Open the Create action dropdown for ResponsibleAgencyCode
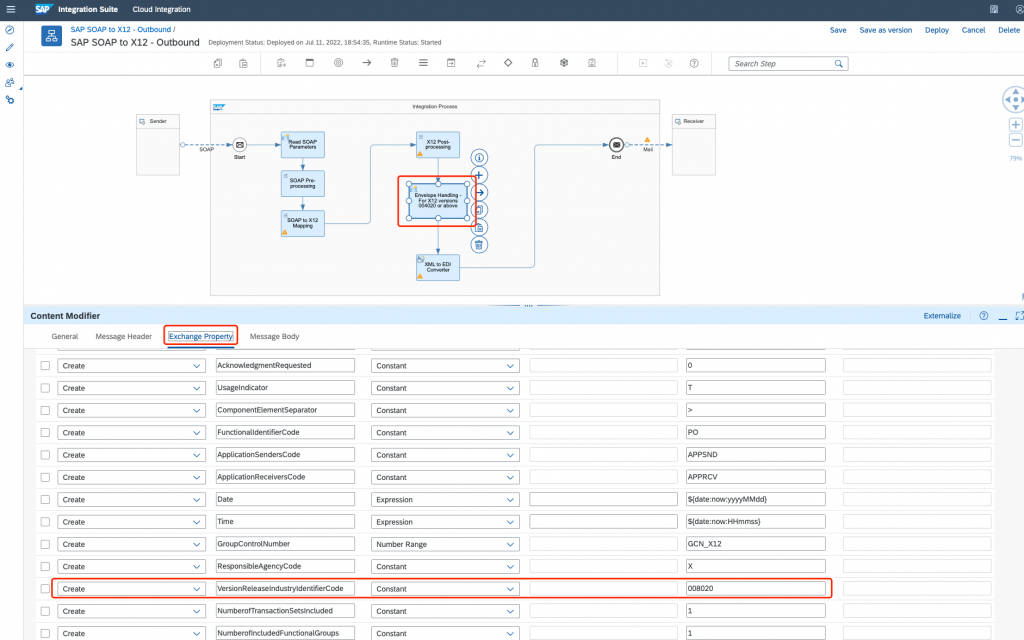The width and height of the screenshot is (1024, 640). click(131, 566)
